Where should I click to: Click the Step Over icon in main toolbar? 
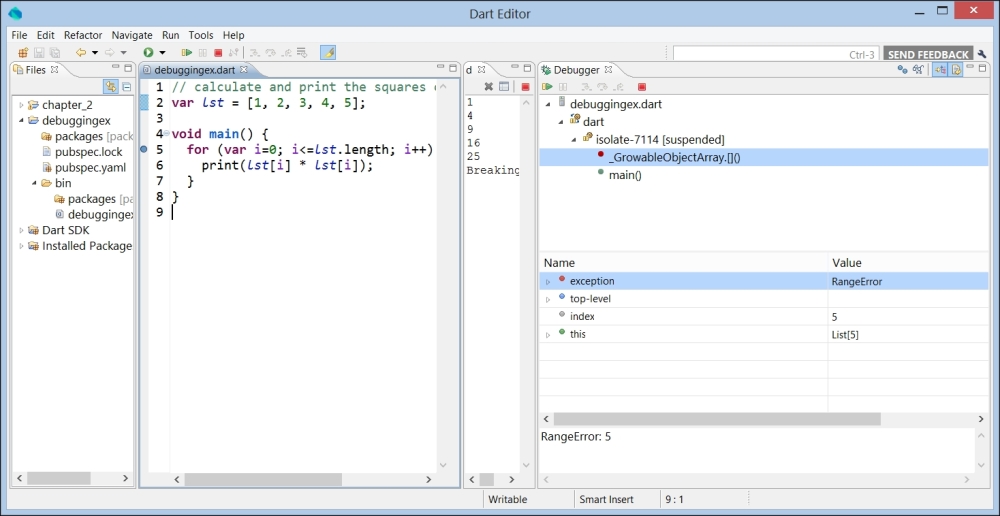[x=271, y=53]
